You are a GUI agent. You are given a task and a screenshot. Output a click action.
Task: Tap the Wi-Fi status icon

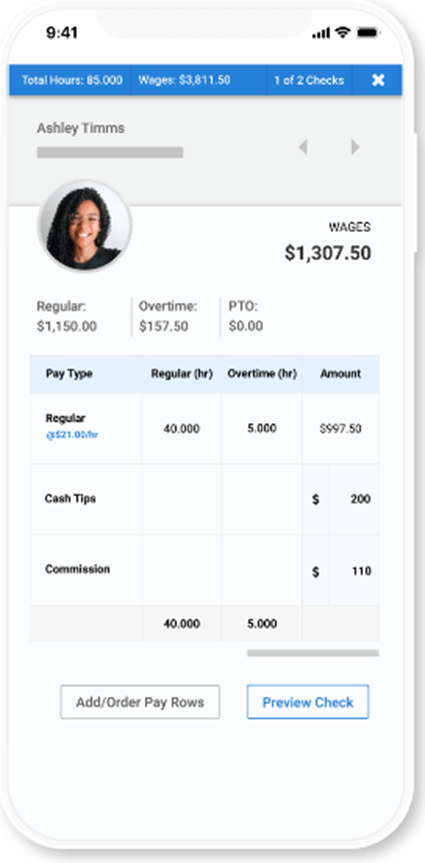pos(343,33)
